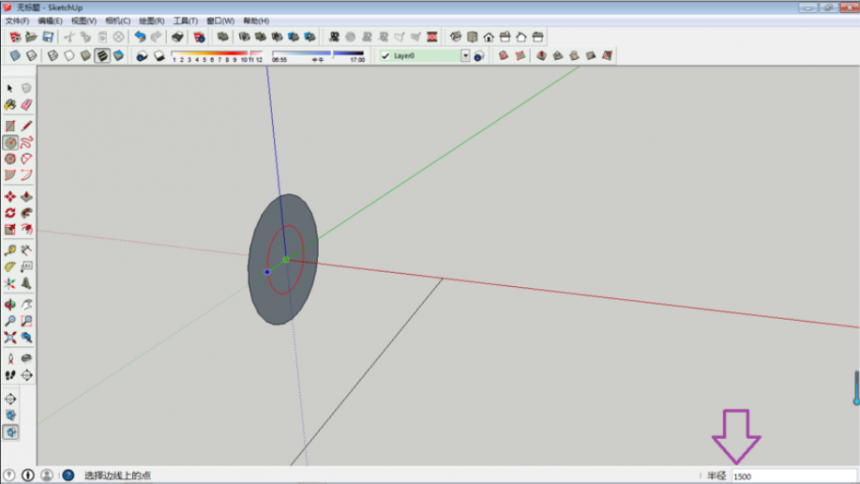
Task: Select the Rotate tool
Action: pos(10,213)
